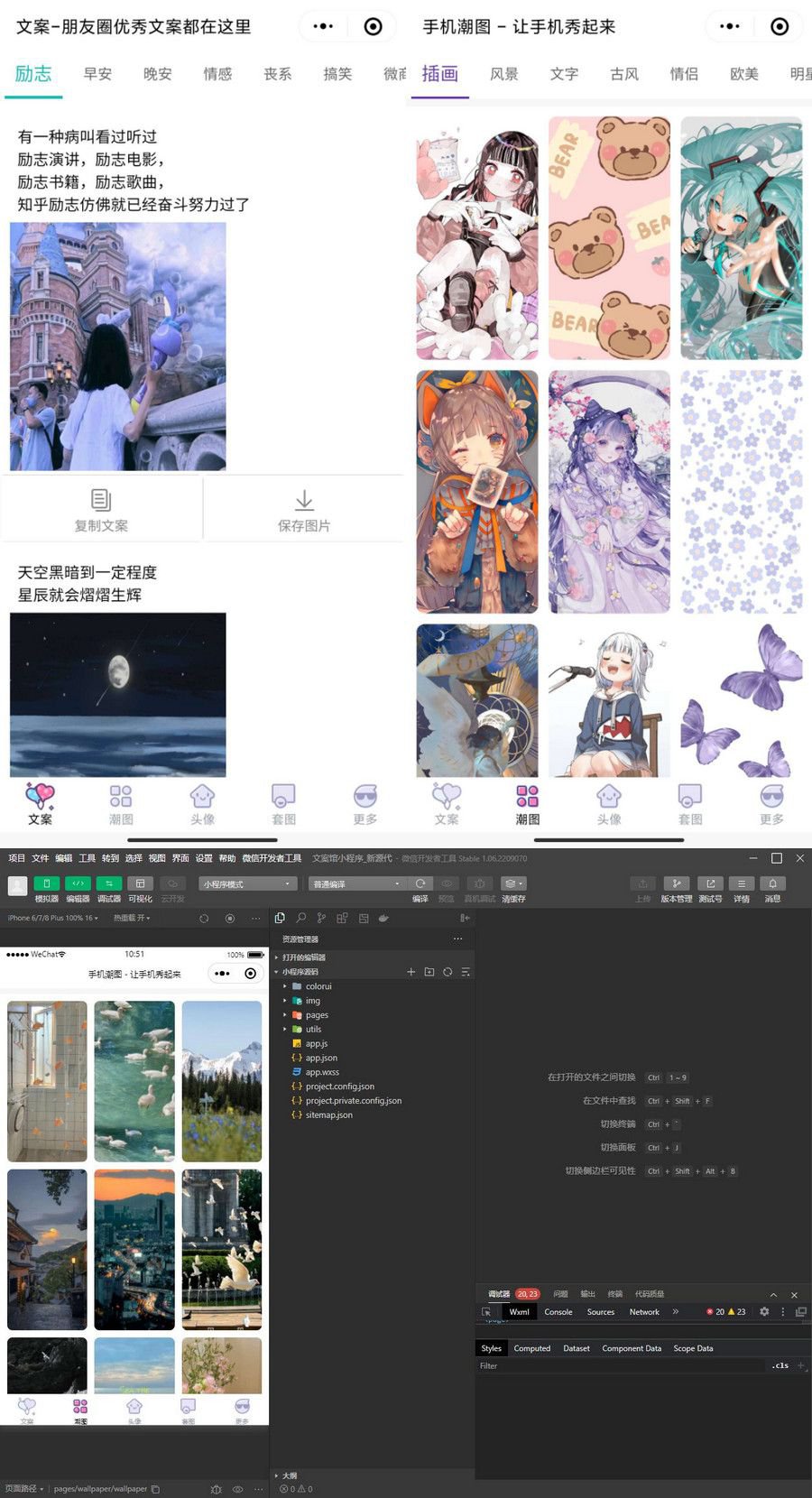Toggle the .cls class editor
Image resolution: width=812 pixels, height=1498 pixels.
point(780,1366)
